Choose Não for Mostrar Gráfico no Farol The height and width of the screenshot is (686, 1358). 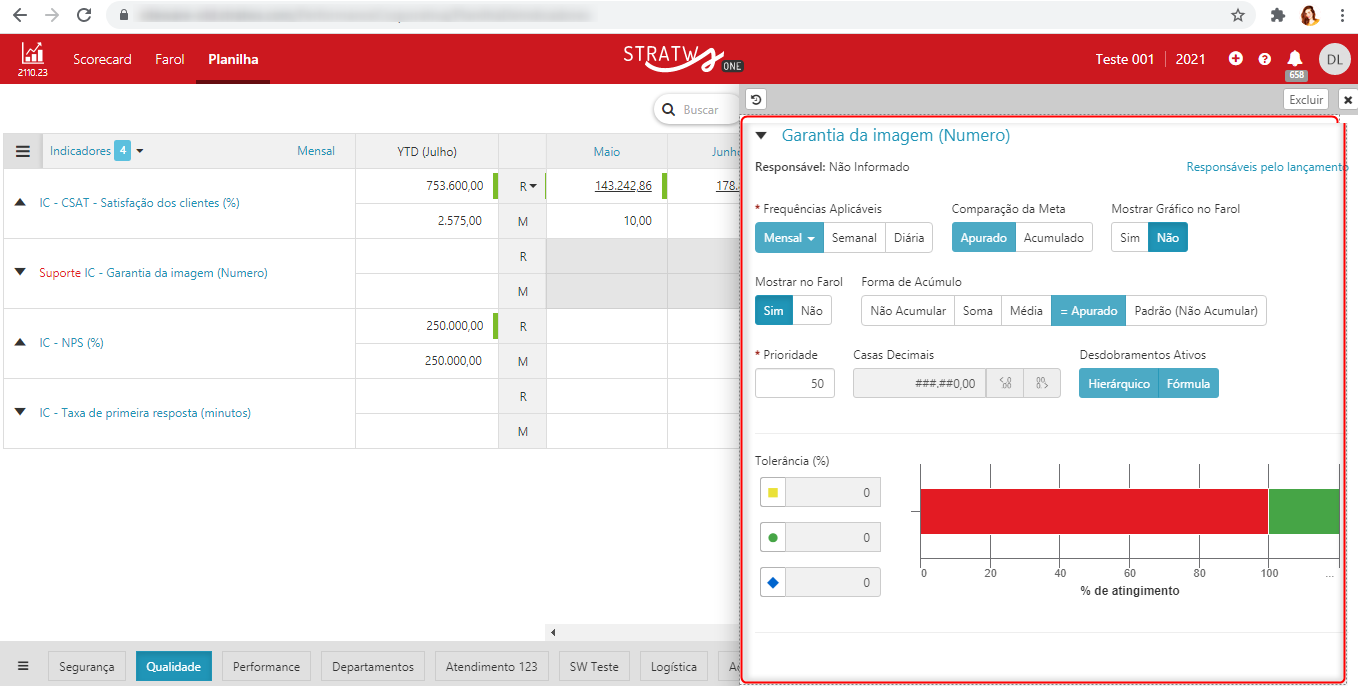1168,238
